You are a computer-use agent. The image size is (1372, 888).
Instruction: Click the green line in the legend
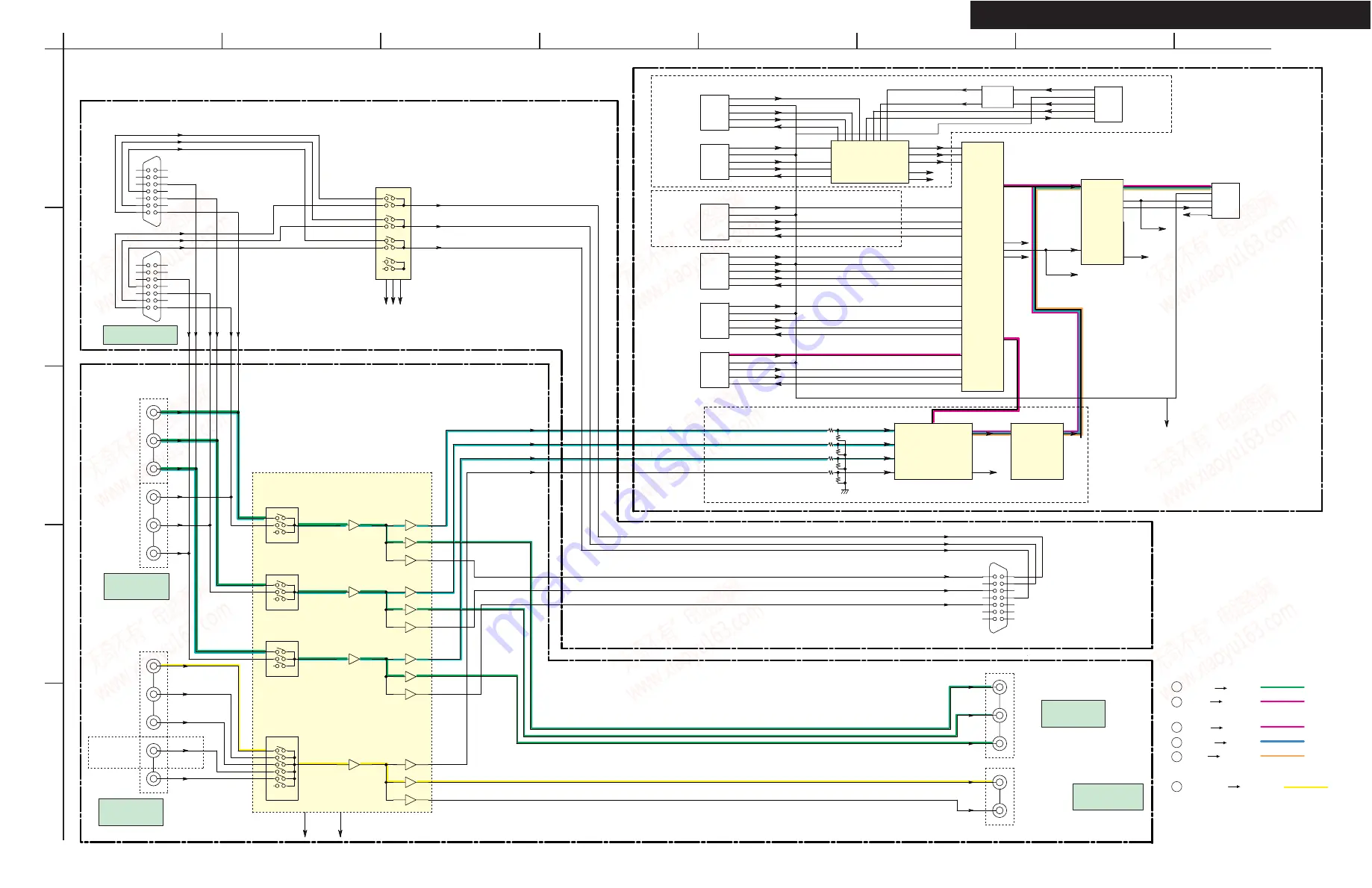point(1282,687)
